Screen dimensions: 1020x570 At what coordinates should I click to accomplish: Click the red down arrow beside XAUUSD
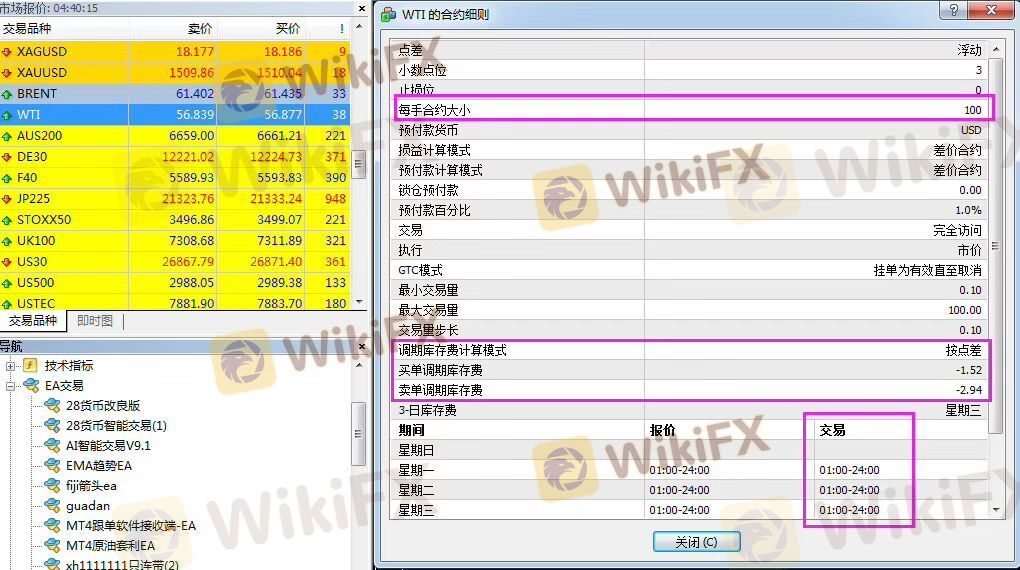pos(7,73)
